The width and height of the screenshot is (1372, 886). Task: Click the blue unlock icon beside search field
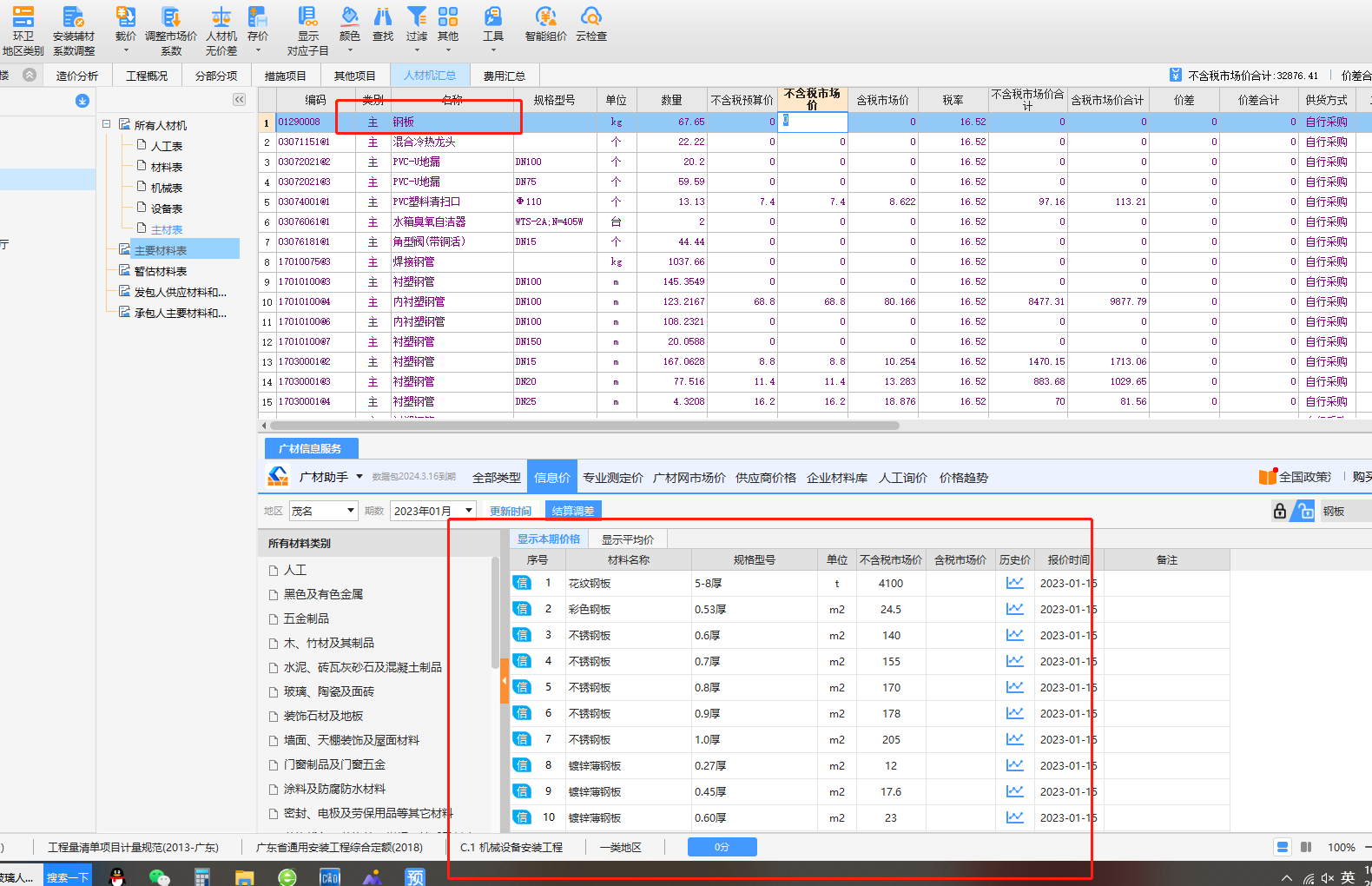point(1303,511)
